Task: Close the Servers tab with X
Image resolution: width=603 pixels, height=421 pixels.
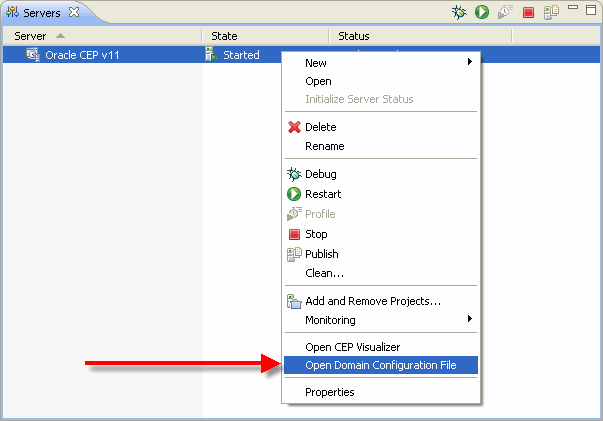Action: coord(74,12)
